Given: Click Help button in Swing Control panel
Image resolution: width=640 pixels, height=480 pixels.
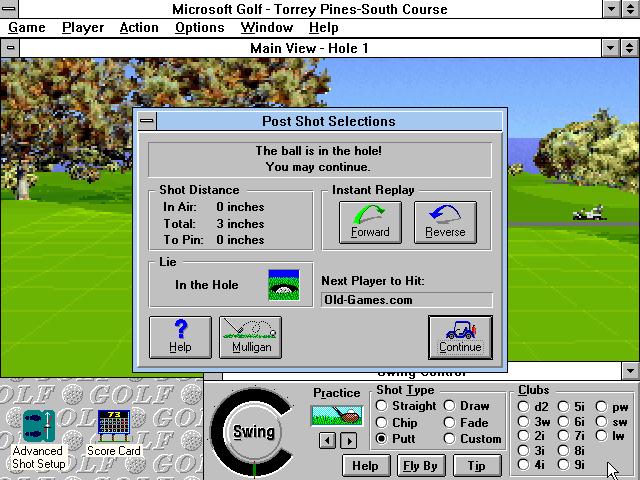Looking at the screenshot, I should click(x=365, y=466).
